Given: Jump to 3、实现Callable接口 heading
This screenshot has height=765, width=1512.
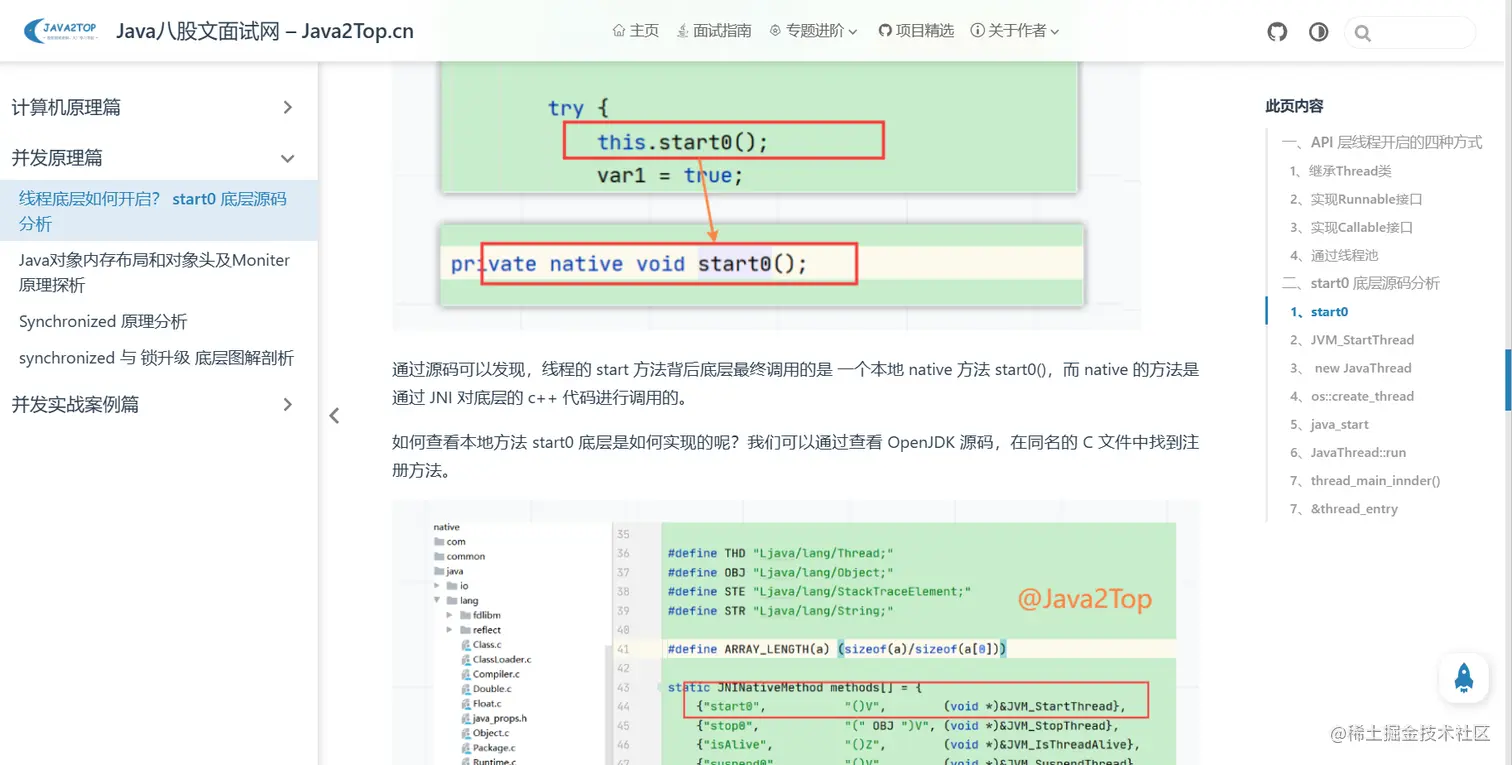Looking at the screenshot, I should click(1352, 227).
